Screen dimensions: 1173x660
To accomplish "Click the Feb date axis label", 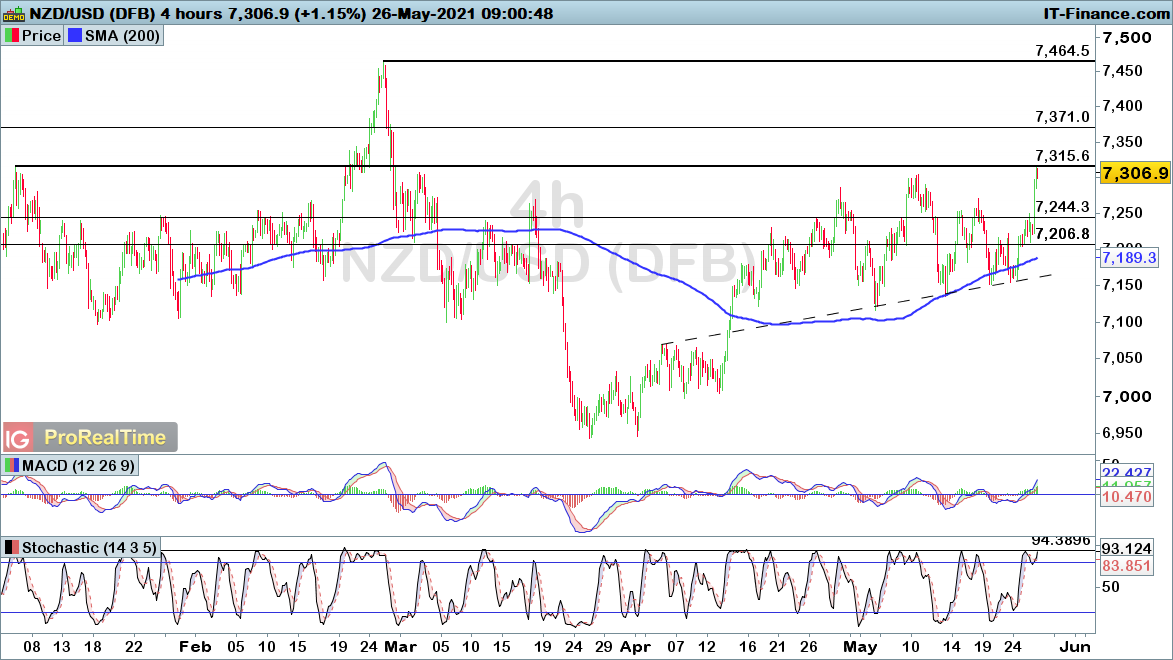I will (x=195, y=647).
